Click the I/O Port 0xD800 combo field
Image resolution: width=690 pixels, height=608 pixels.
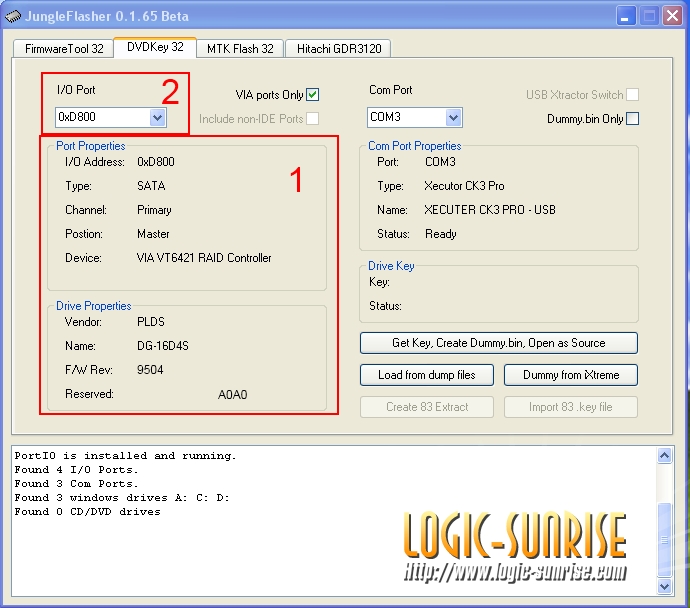coord(110,117)
